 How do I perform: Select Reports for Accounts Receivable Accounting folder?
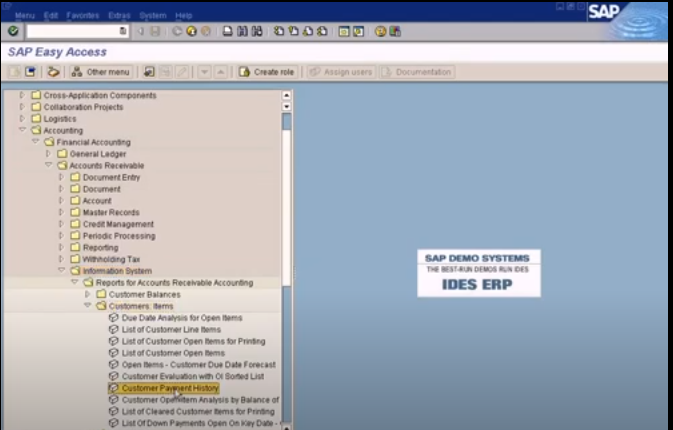168,282
